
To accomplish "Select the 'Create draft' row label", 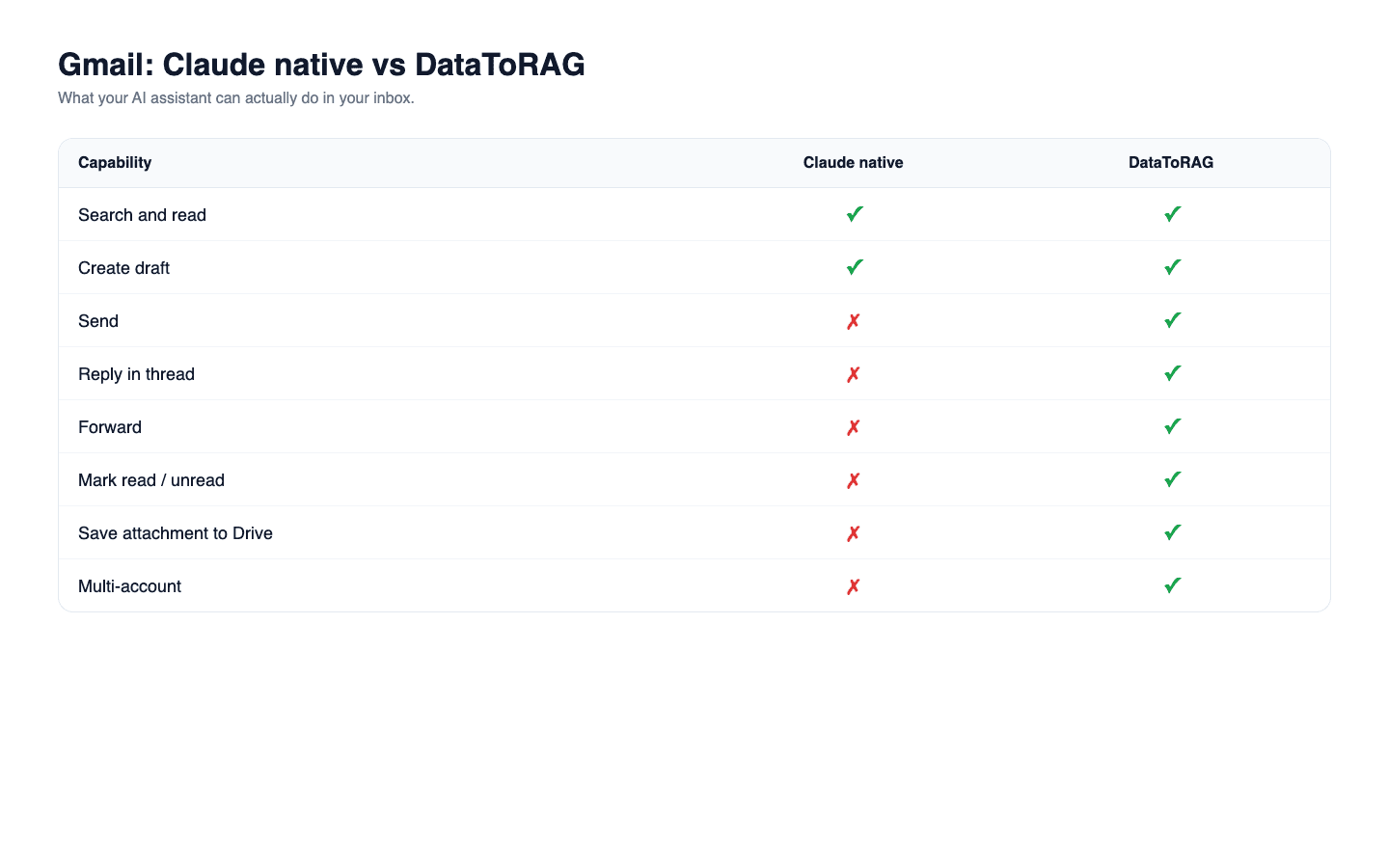I will click(123, 268).
